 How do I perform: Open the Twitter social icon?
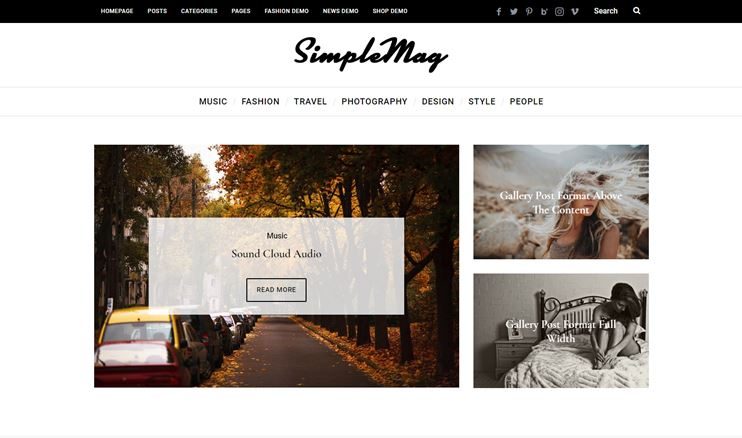click(514, 11)
